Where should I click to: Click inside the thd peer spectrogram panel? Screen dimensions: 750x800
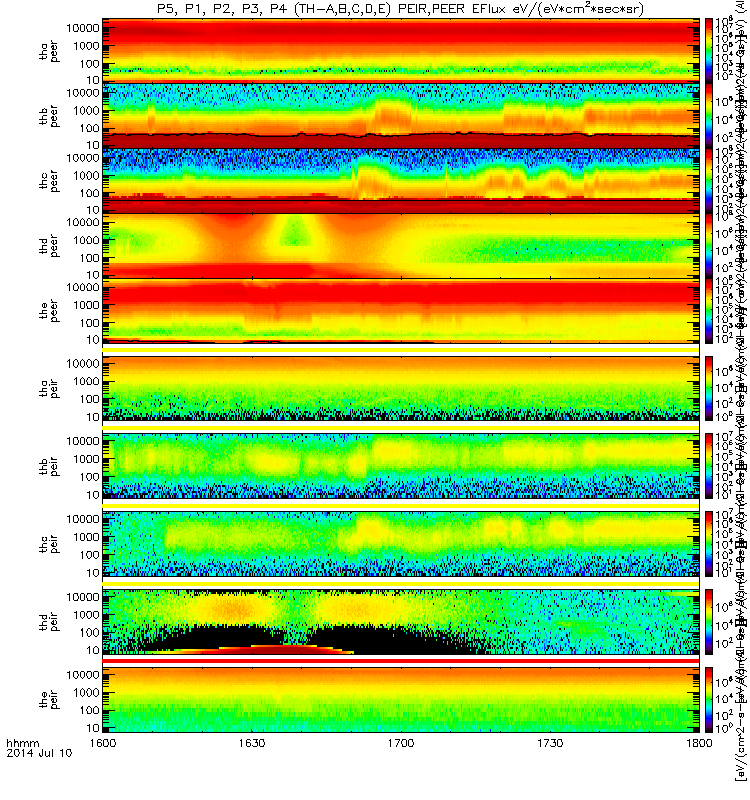pos(401,244)
